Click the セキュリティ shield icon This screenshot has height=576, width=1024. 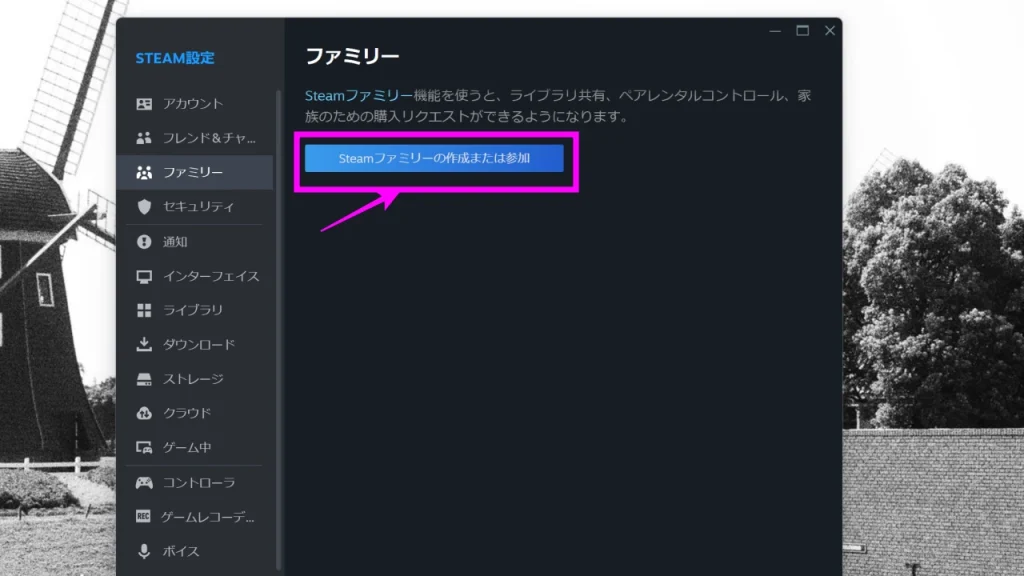click(144, 206)
